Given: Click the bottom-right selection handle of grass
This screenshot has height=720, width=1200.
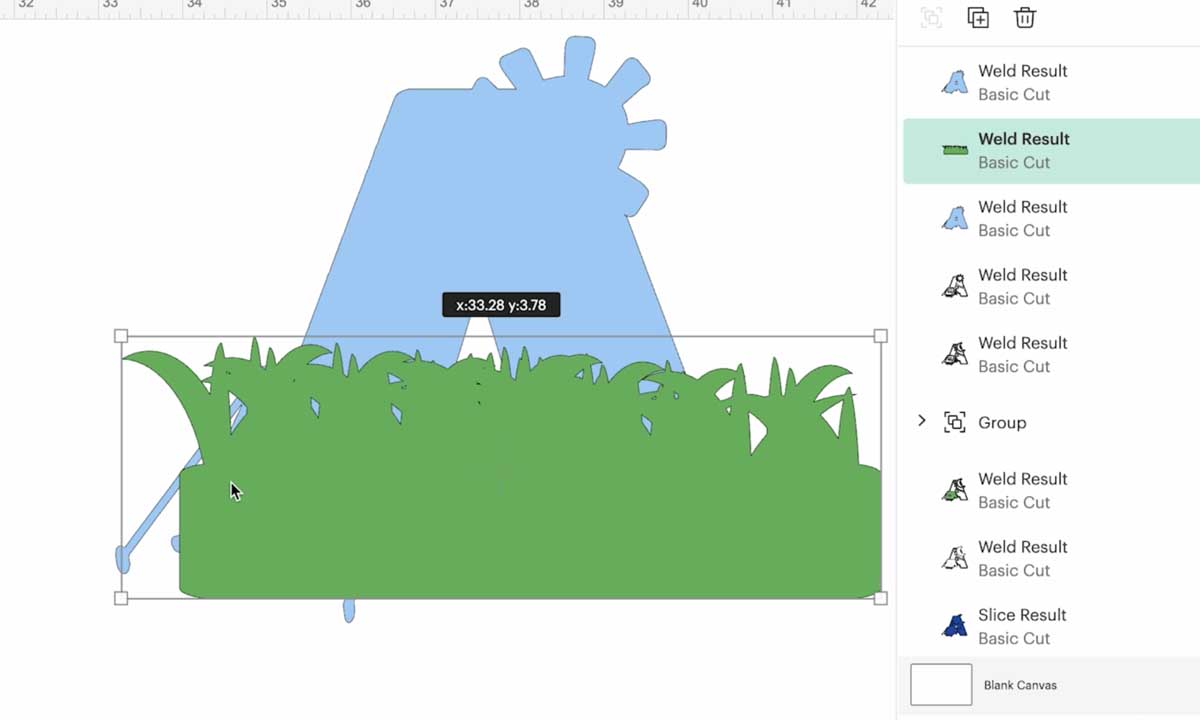Looking at the screenshot, I should [x=881, y=598].
